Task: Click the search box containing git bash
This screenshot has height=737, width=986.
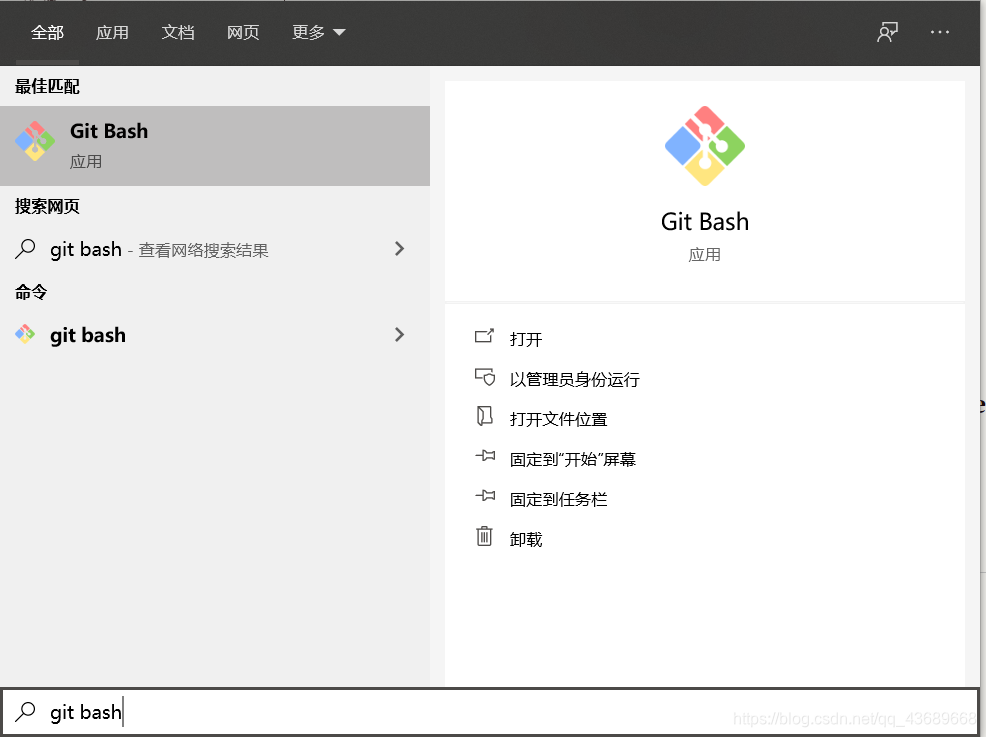Action: (x=490, y=712)
